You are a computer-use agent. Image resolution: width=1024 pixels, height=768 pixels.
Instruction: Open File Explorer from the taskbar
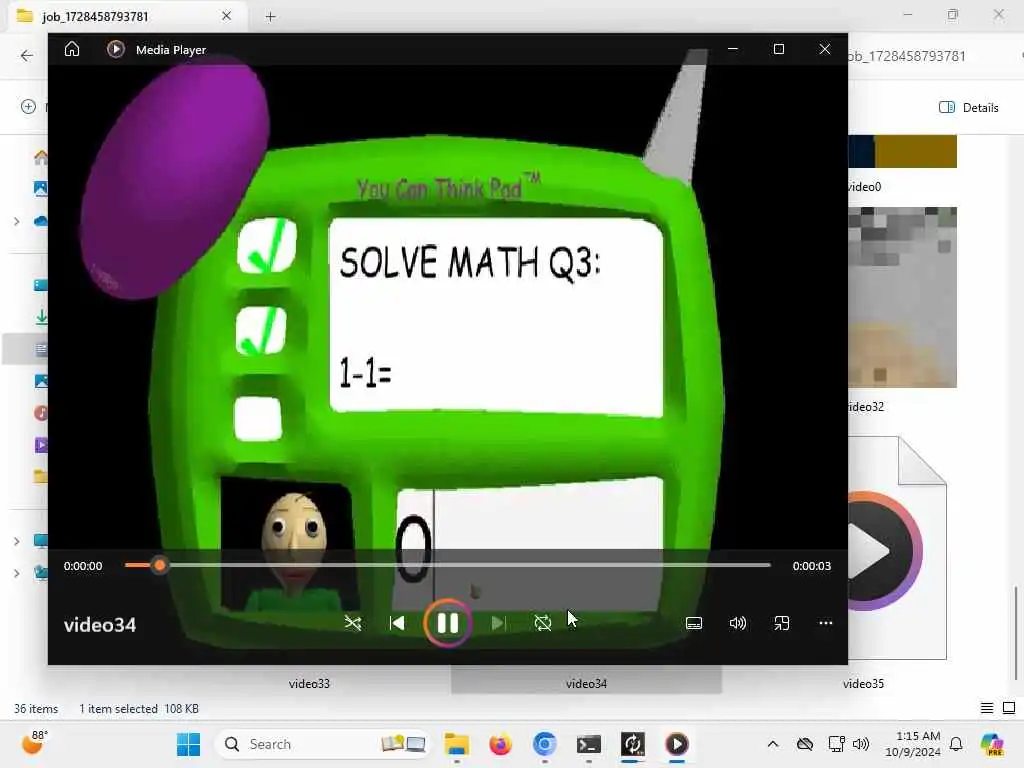456,744
